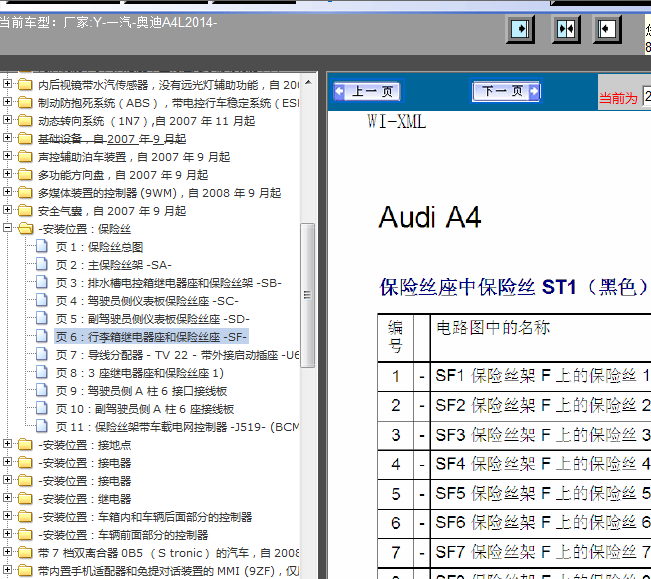
Task: Expand the 多功能方向盘 folder
Action: (x=7, y=173)
